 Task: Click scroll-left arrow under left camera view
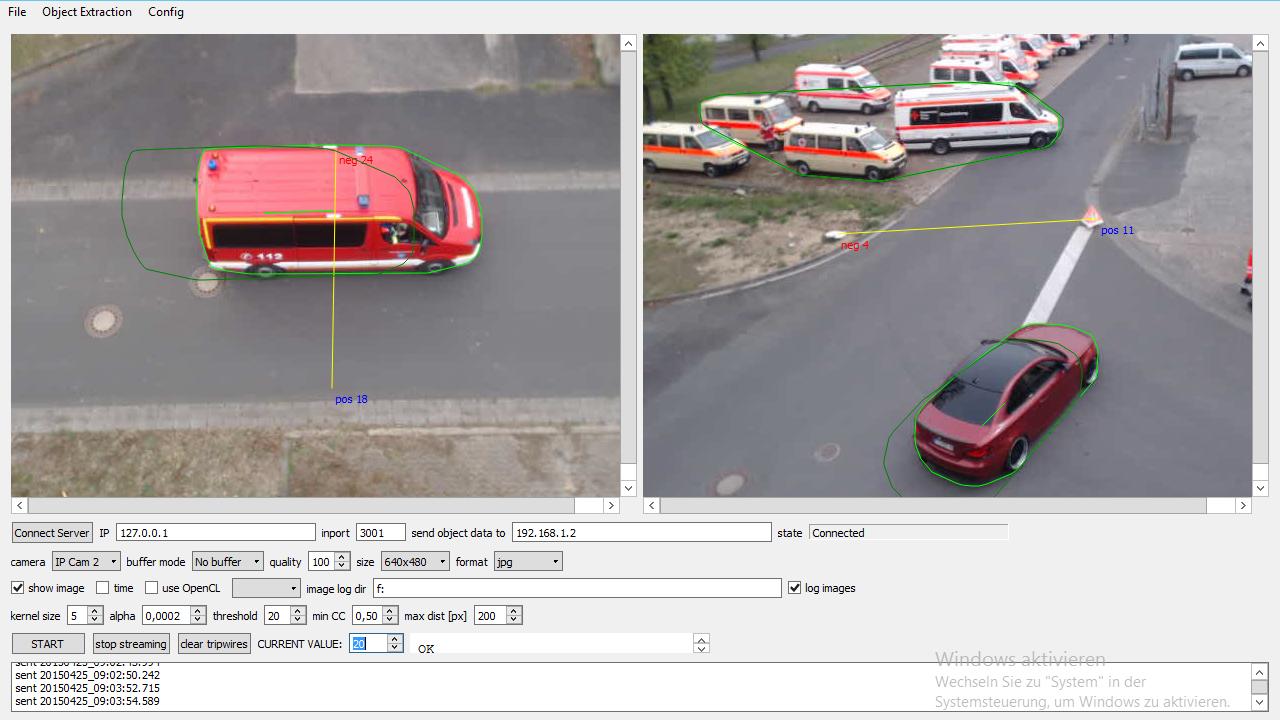click(20, 506)
